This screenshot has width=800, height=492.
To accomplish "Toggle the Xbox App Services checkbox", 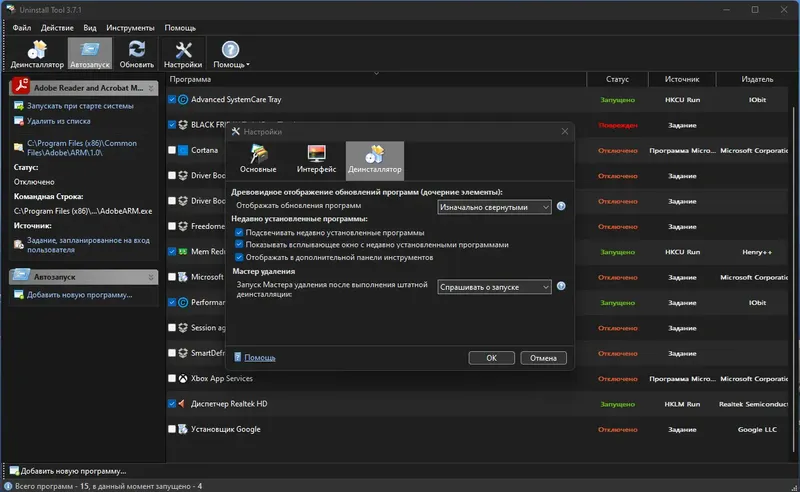I will 172,378.
